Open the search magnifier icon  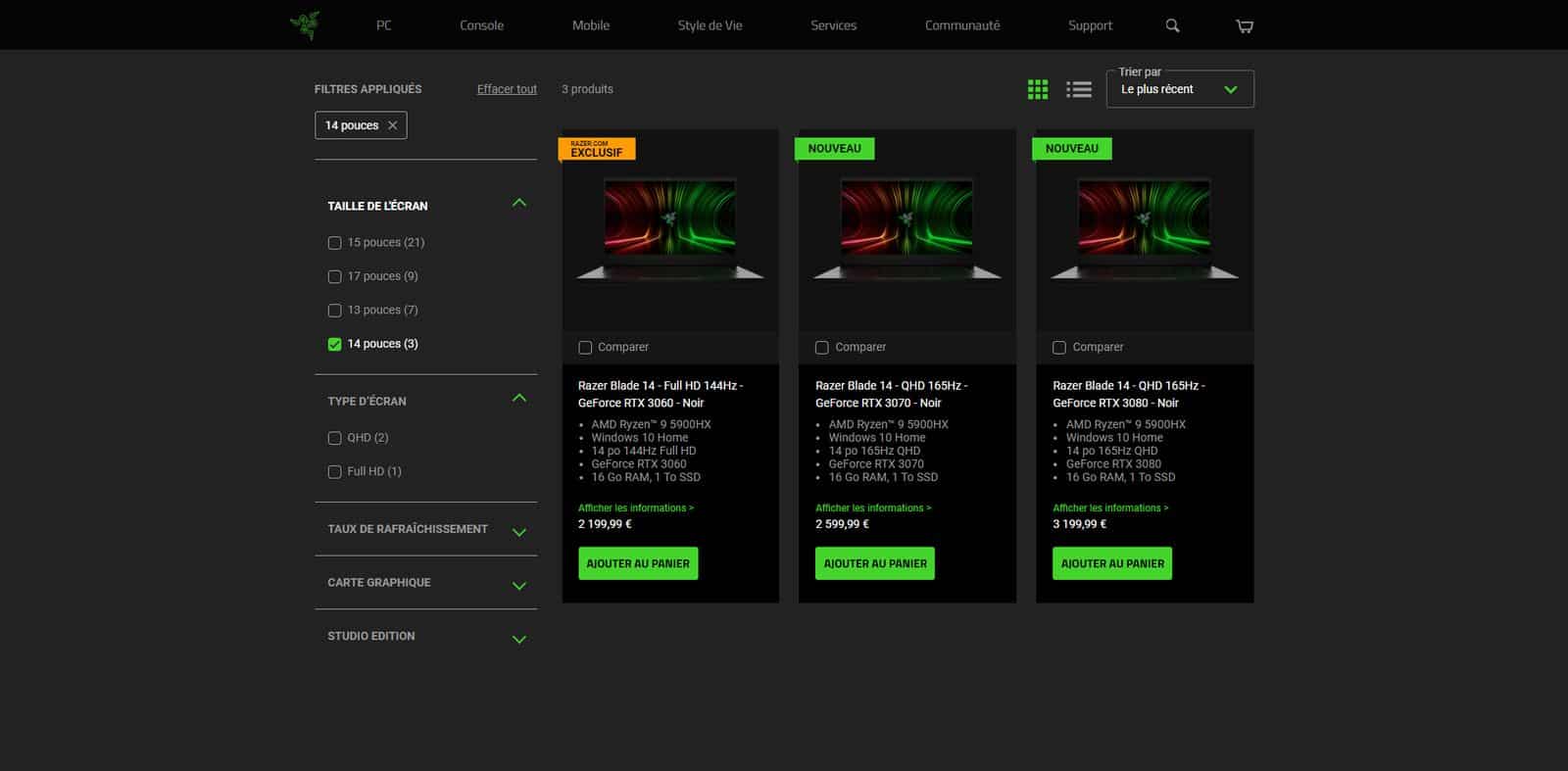point(1172,25)
